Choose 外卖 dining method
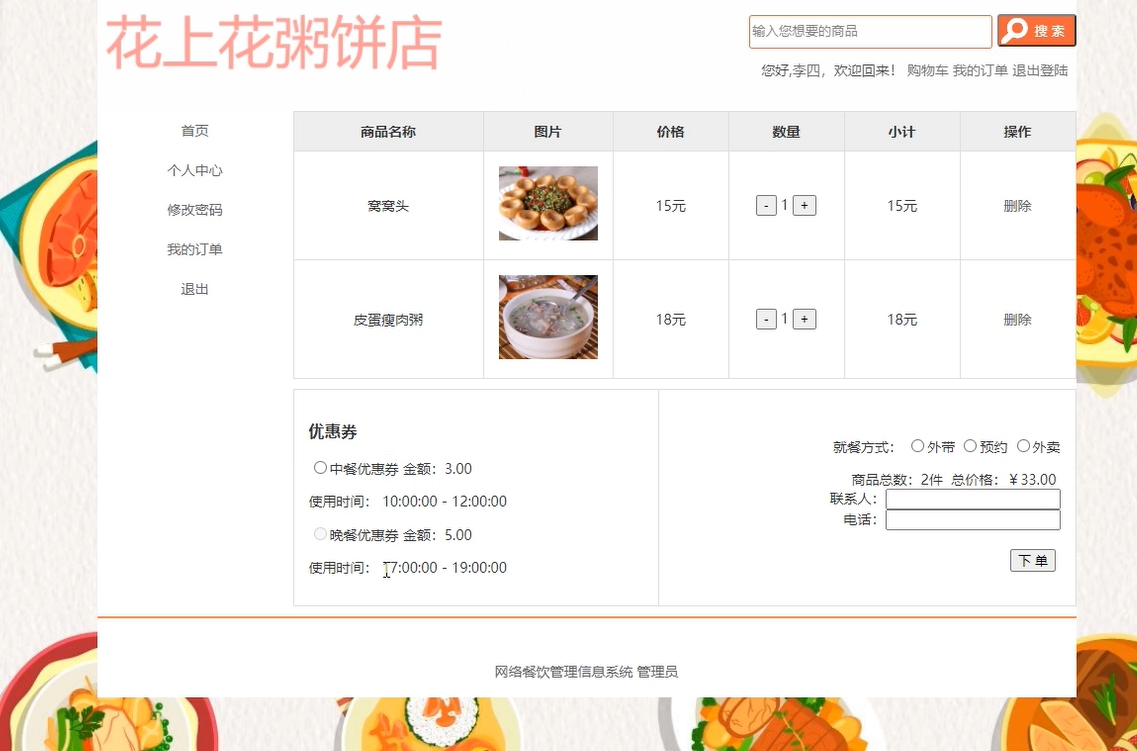 pos(1023,446)
